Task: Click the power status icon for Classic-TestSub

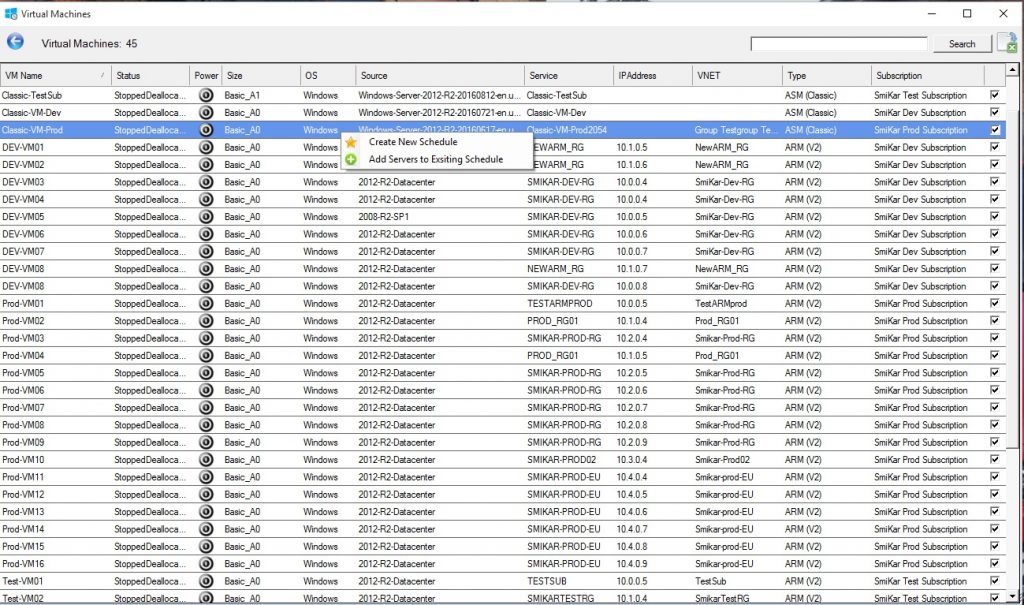Action: (205, 95)
